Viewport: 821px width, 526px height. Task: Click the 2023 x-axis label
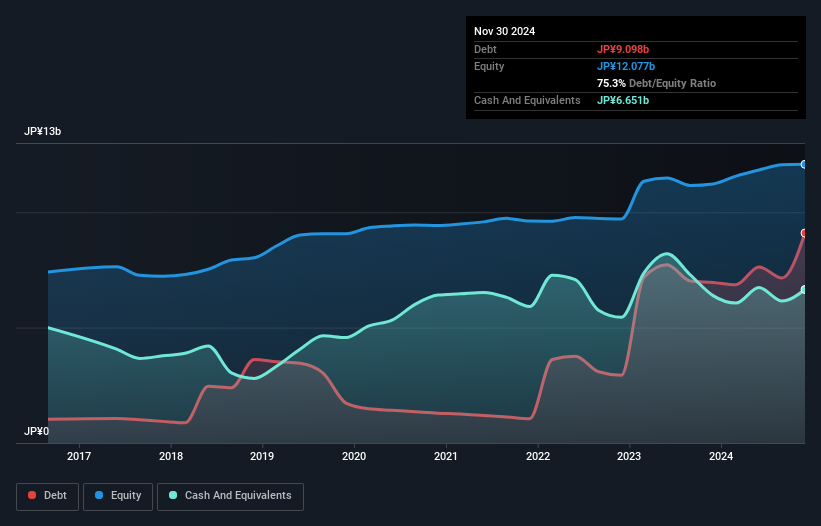629,456
